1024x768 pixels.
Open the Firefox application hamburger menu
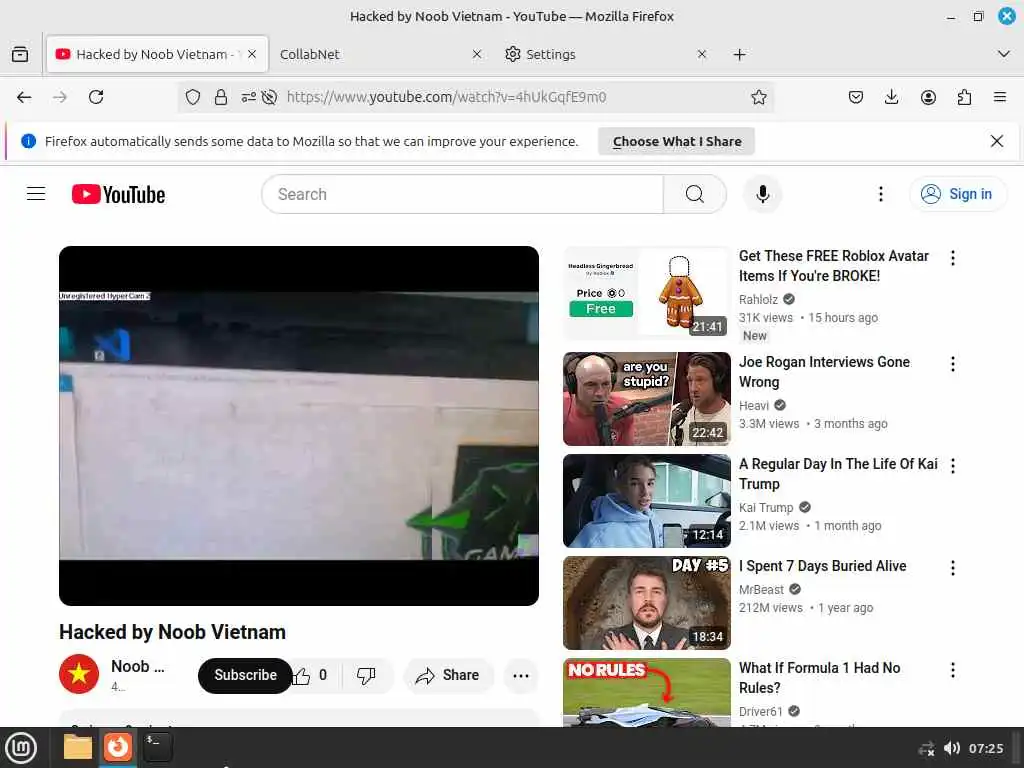tap(1000, 97)
